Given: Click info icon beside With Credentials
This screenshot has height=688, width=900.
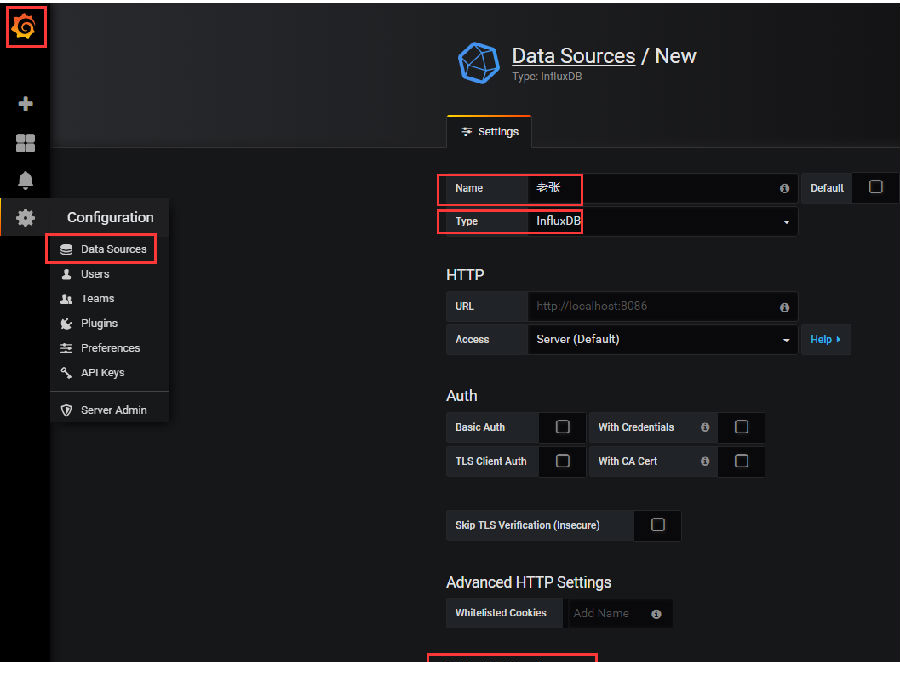Looking at the screenshot, I should pos(705,427).
